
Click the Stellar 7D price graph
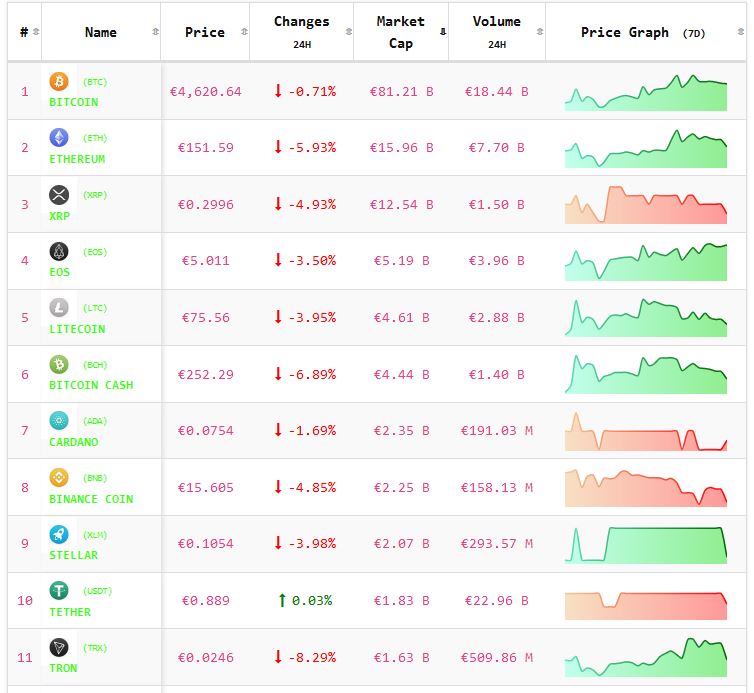coord(646,544)
